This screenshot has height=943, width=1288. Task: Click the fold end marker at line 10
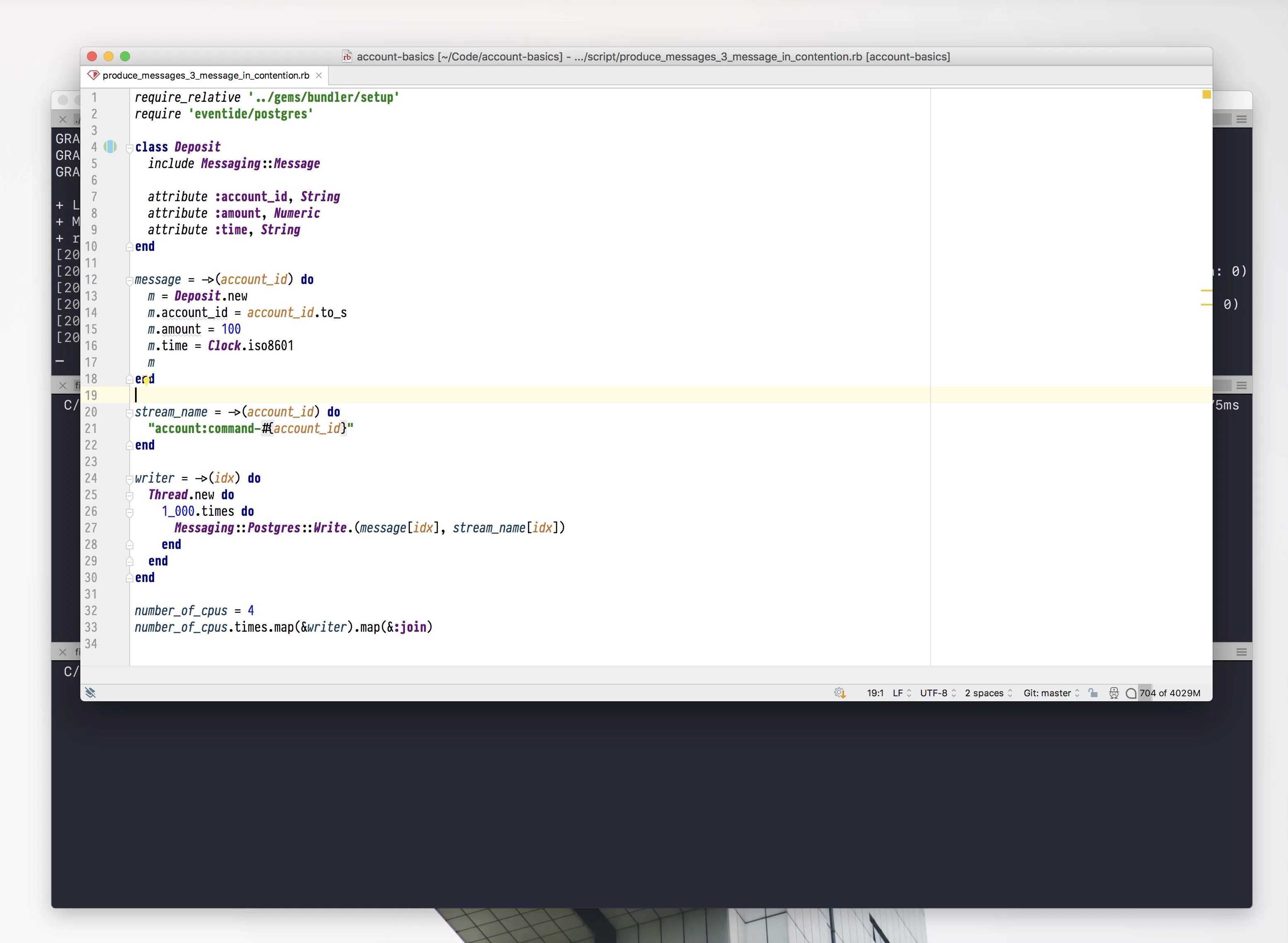[x=130, y=247]
